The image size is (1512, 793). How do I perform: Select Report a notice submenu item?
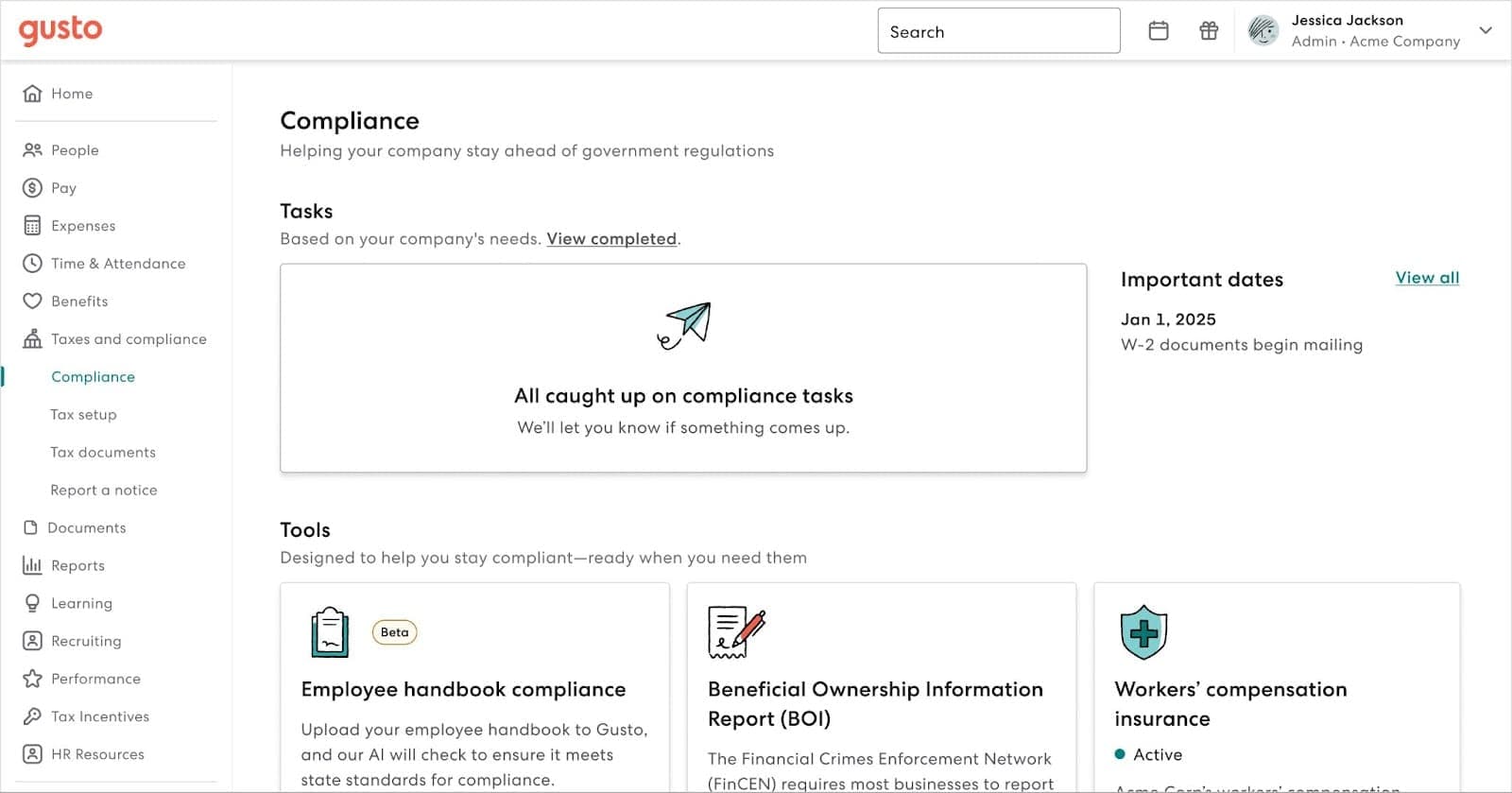104,491
